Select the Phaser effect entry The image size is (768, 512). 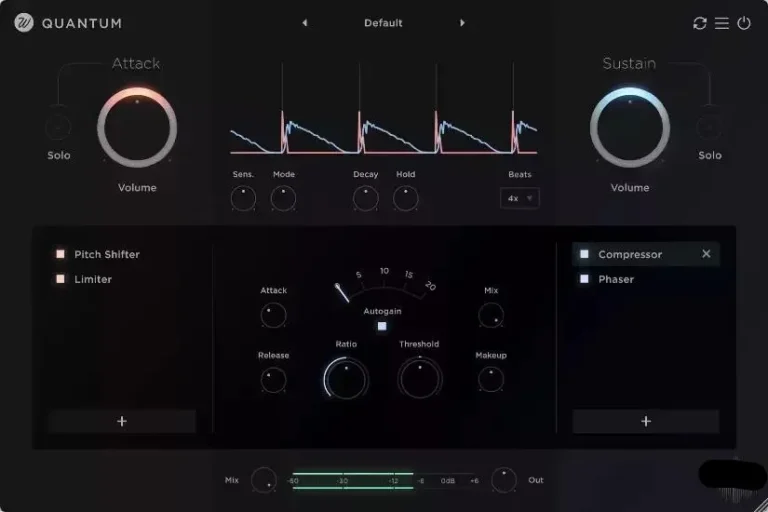pos(616,279)
